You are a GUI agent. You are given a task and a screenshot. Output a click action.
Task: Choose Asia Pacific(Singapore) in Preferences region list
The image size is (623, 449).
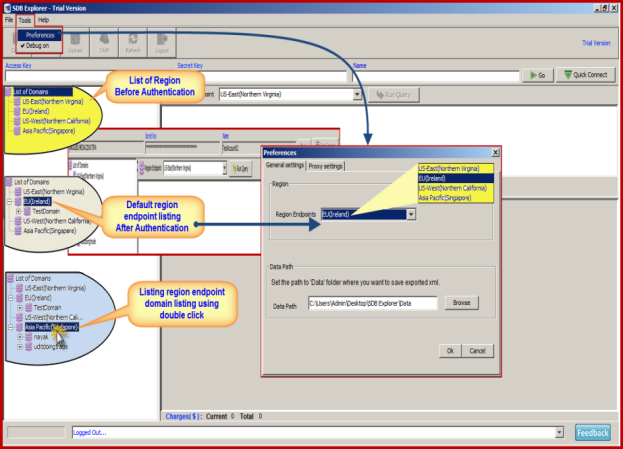point(456,198)
